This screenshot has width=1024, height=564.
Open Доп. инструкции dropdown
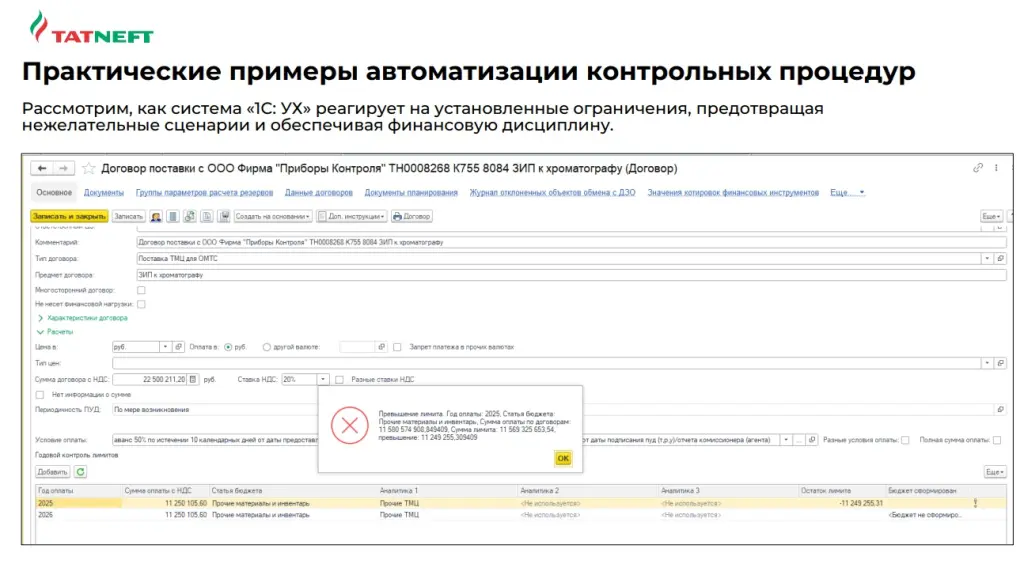(351, 216)
